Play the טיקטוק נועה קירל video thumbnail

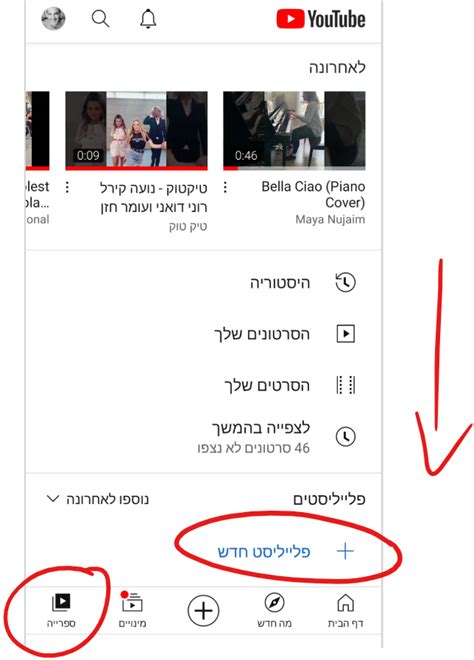pos(136,130)
